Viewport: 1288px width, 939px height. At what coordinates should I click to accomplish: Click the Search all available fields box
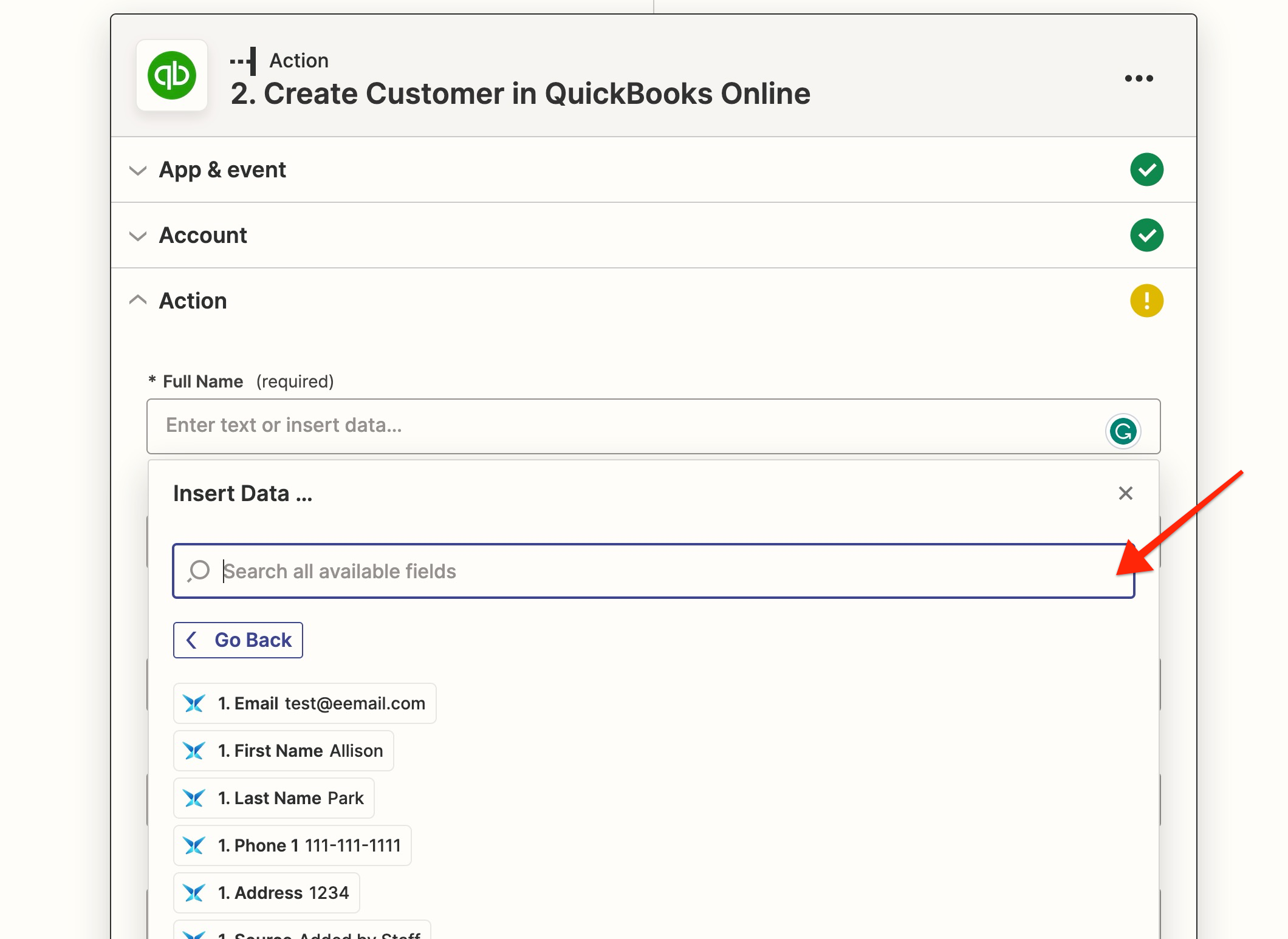coord(653,571)
